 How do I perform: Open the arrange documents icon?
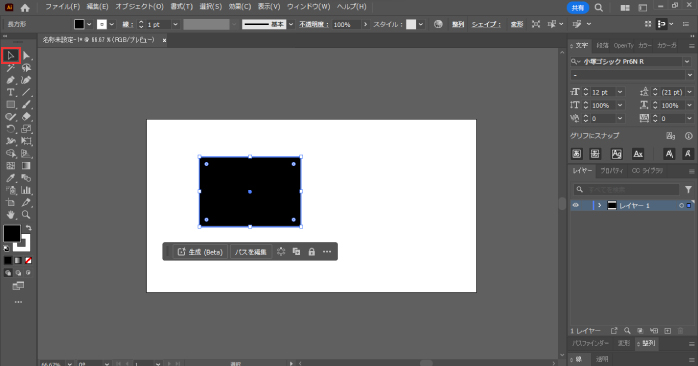click(x=625, y=8)
